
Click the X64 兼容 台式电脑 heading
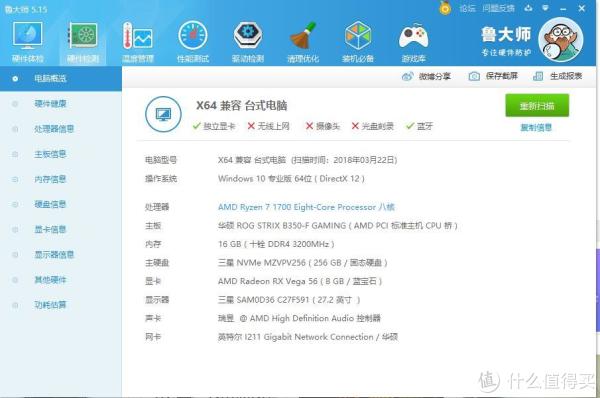click(241, 106)
